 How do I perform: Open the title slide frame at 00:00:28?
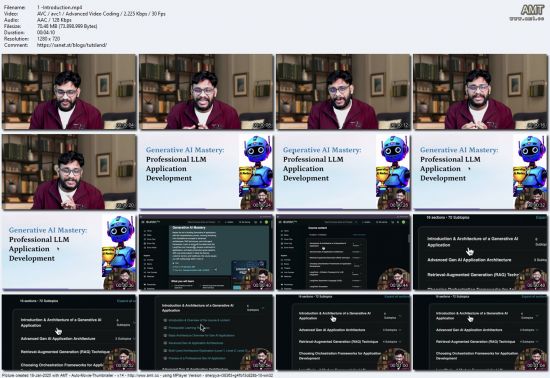[x=343, y=172]
